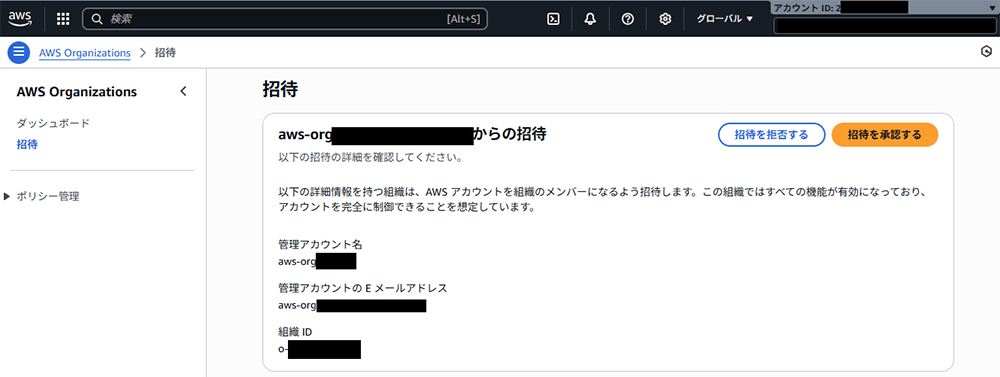Open the help question mark icon
1000x377 pixels.
point(628,19)
